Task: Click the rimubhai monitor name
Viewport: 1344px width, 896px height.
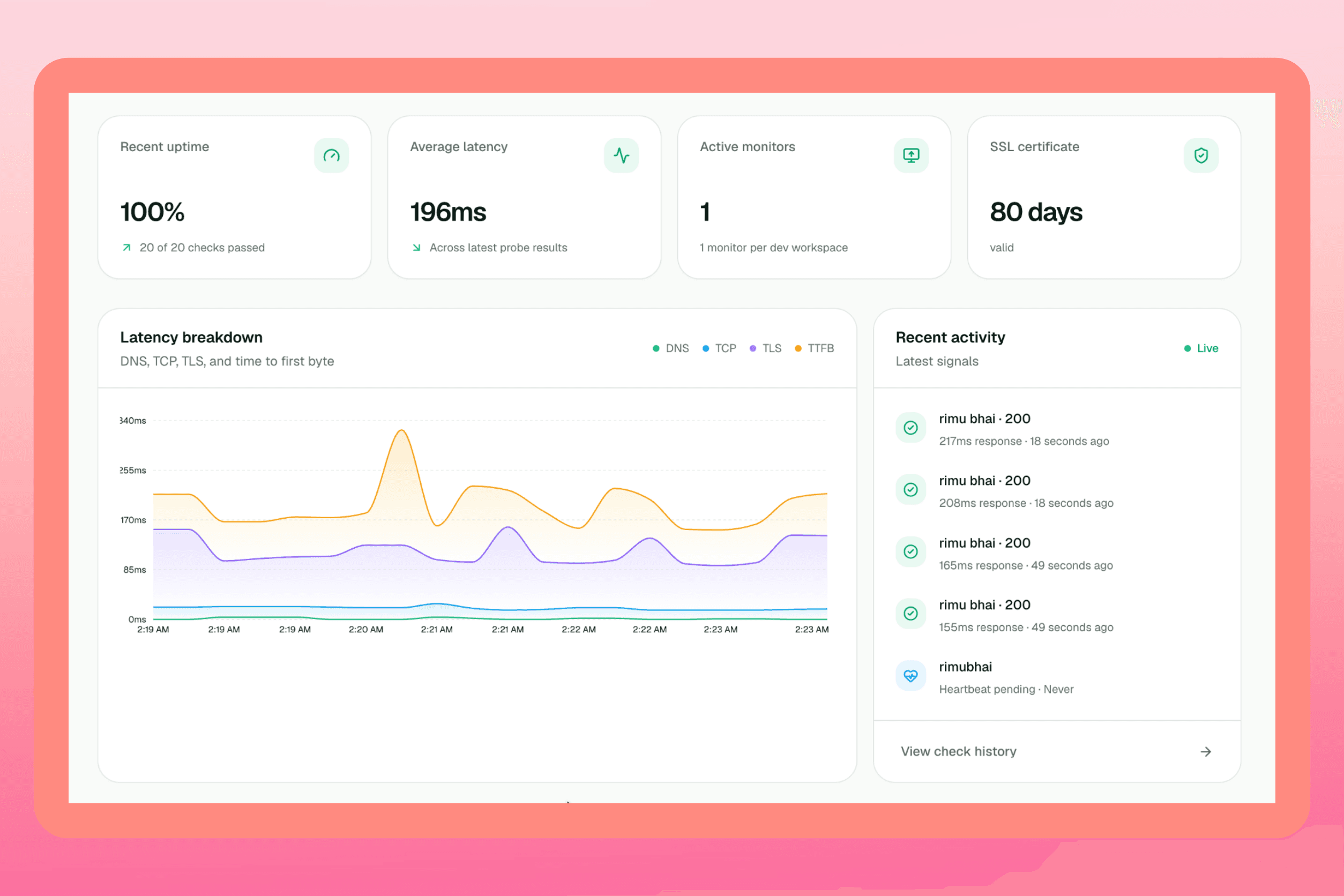Action: coord(965,667)
